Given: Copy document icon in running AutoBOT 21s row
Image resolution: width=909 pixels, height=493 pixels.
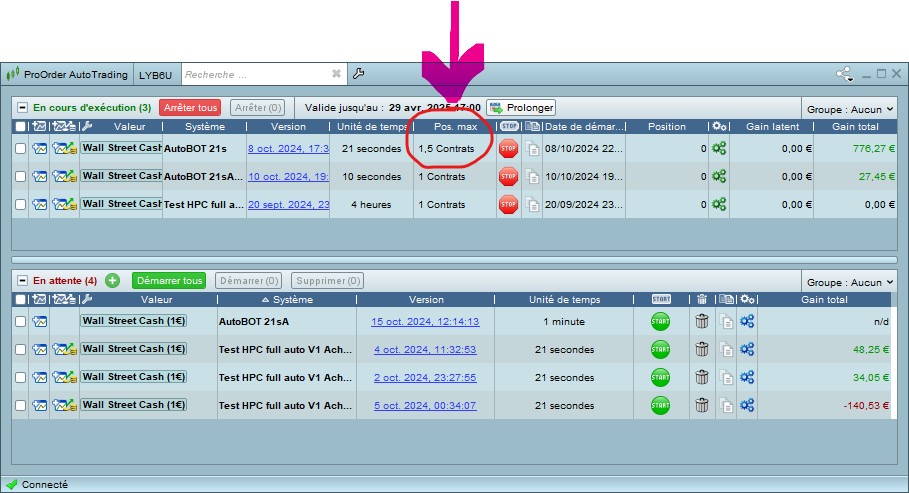Looking at the screenshot, I should pyautogui.click(x=532, y=148).
